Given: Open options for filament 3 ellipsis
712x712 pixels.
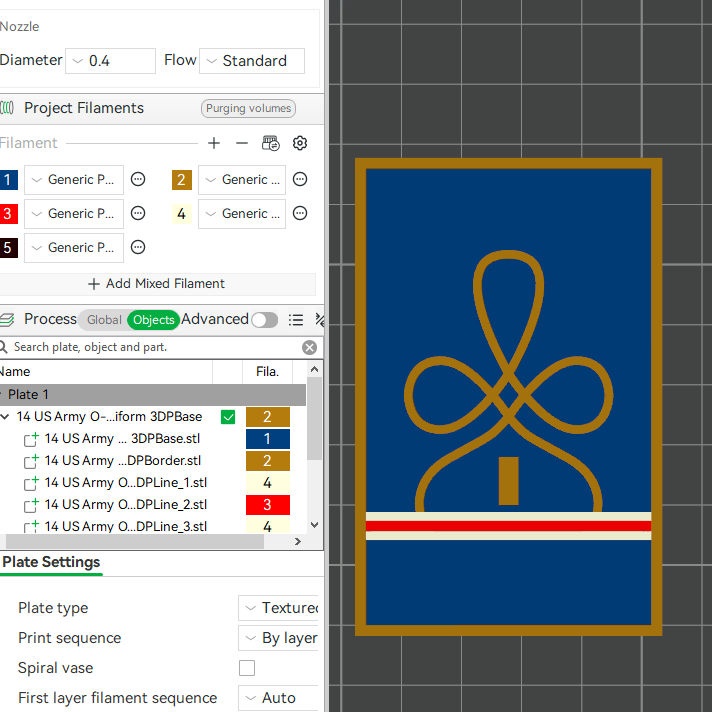Looking at the screenshot, I should (x=138, y=213).
